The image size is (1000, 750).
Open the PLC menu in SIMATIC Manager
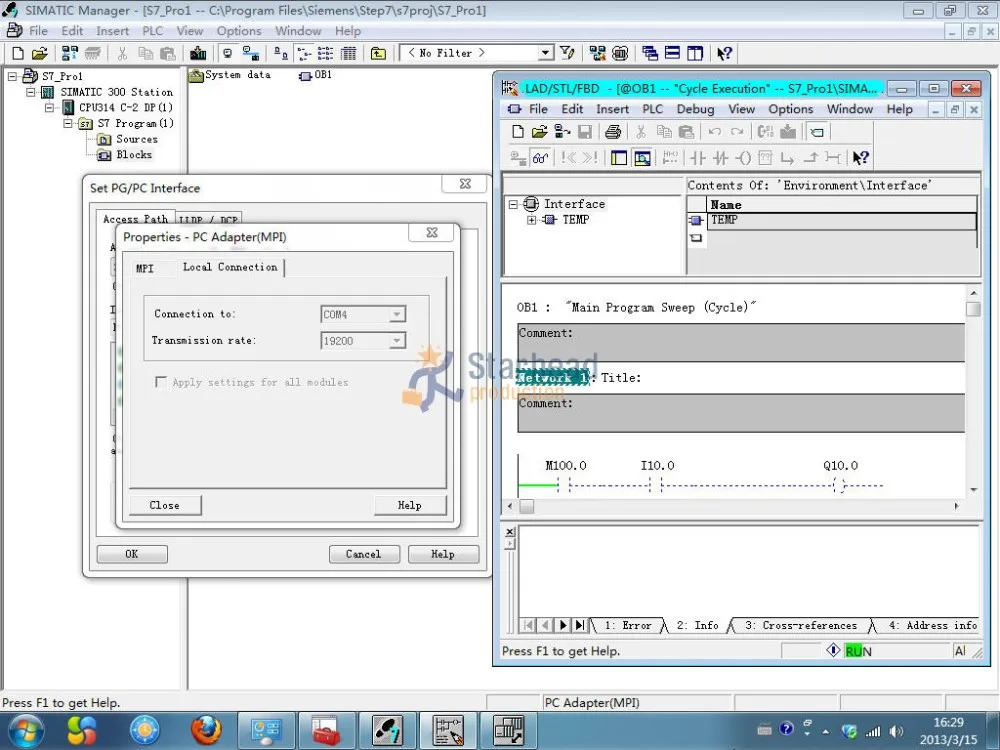point(152,31)
